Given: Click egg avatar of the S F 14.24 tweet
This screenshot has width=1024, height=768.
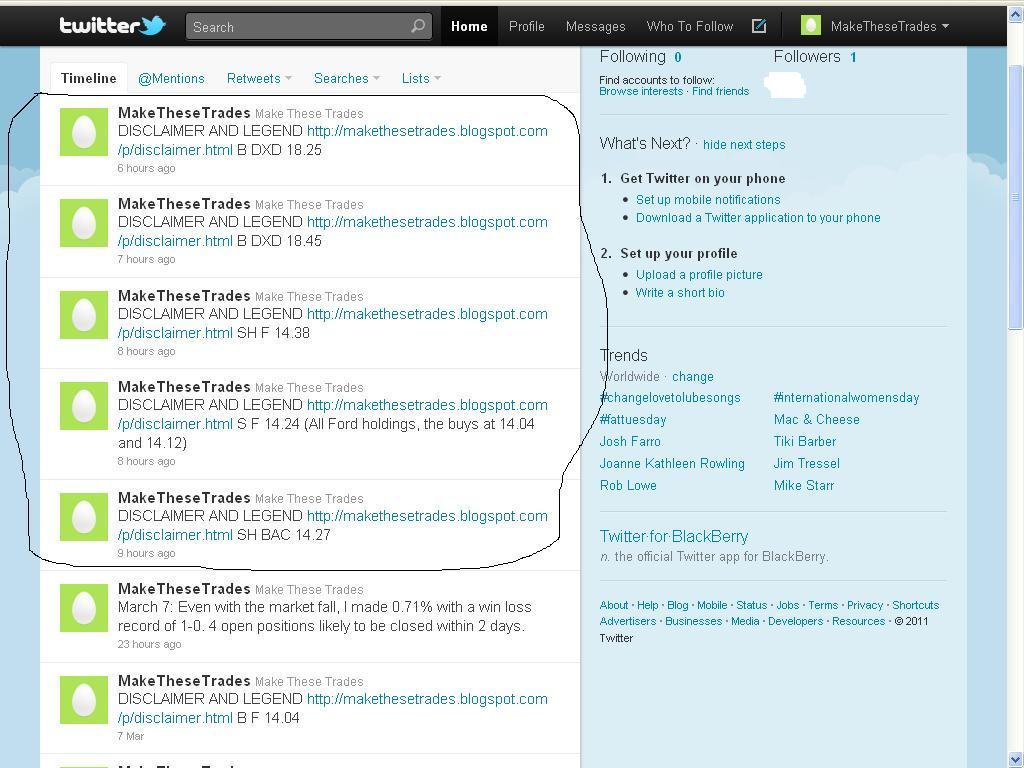Looking at the screenshot, I should pyautogui.click(x=84, y=406).
